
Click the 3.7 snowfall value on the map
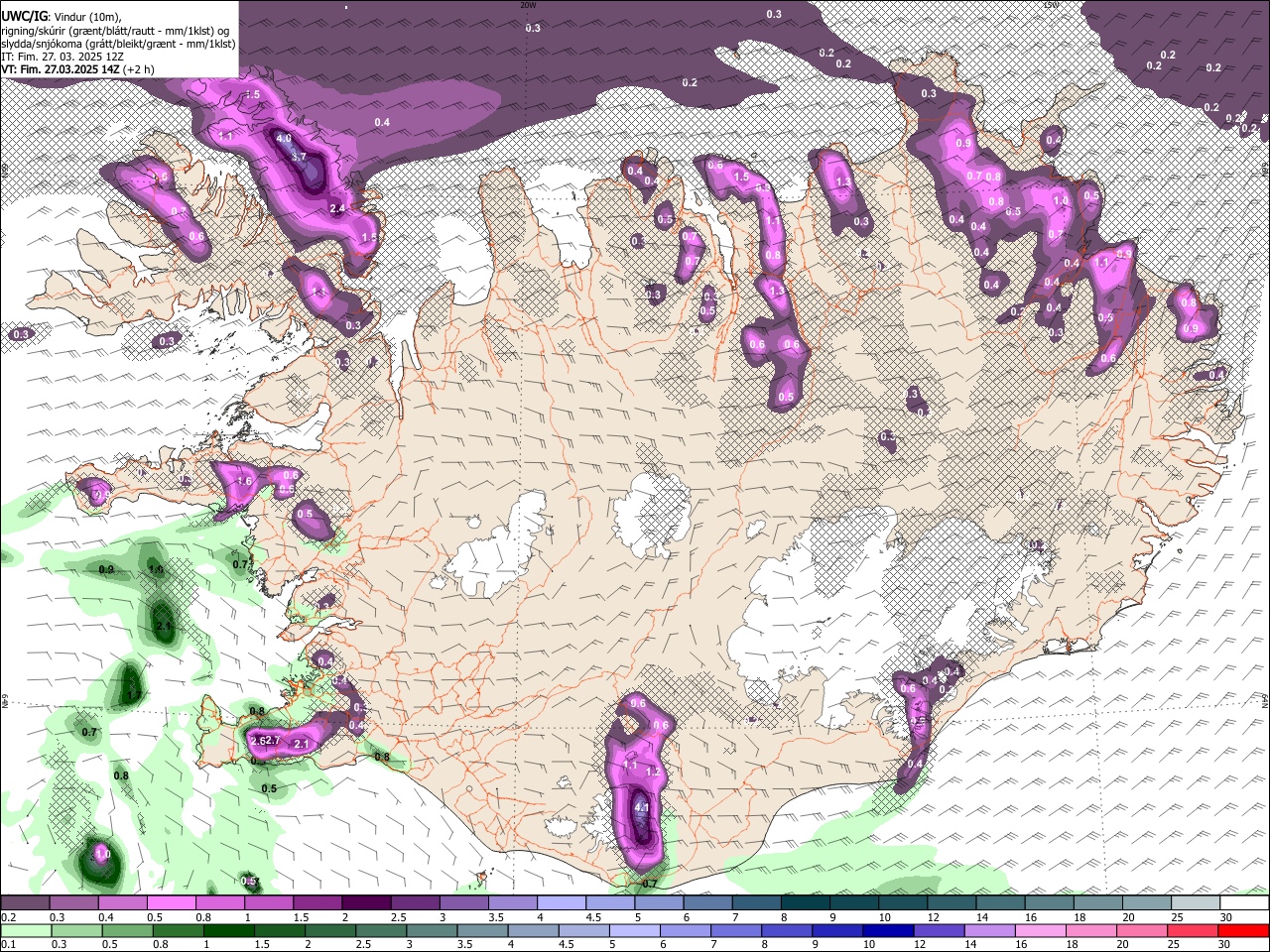299,156
